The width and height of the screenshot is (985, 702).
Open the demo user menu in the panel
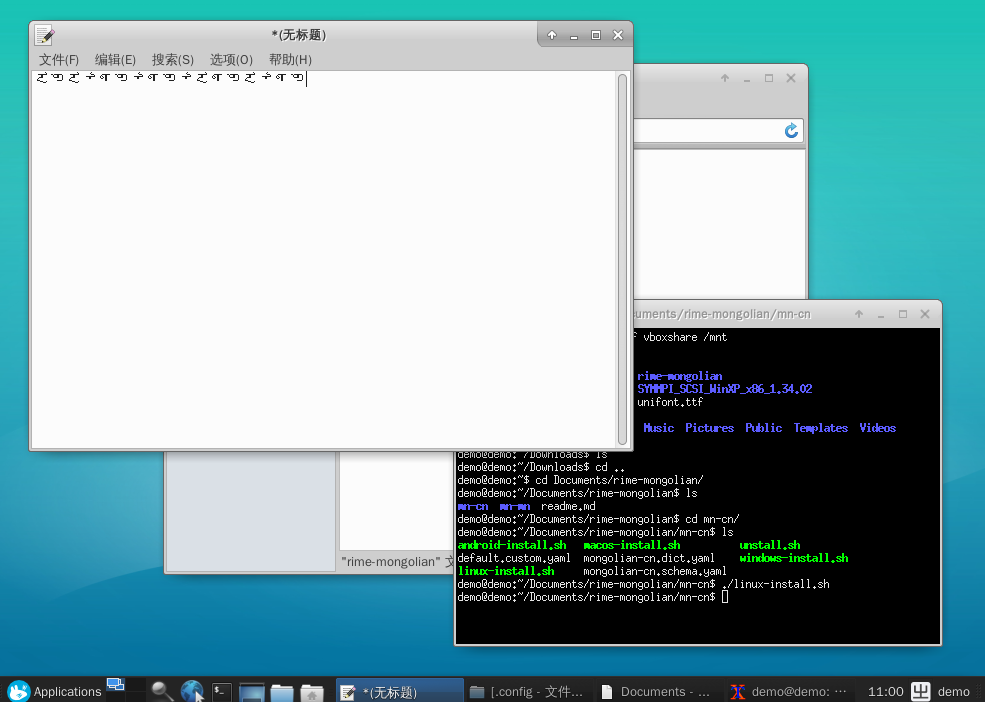pos(953,691)
